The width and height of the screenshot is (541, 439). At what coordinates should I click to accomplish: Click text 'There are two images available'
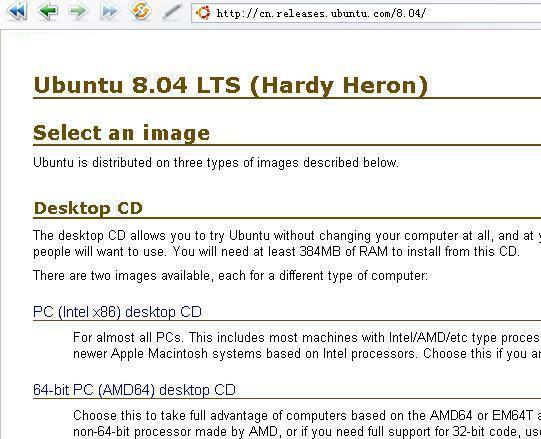tap(121, 275)
